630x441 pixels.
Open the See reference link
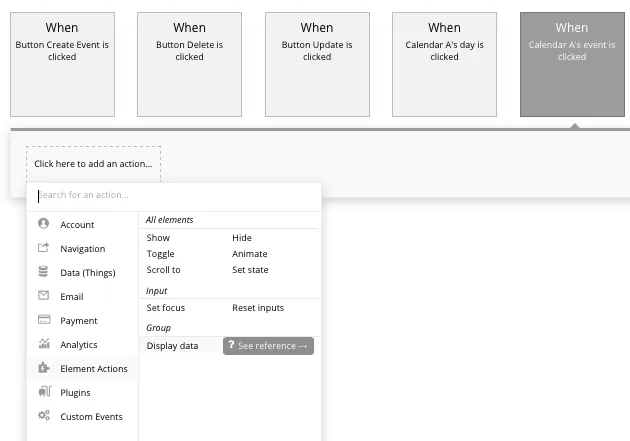coord(268,346)
